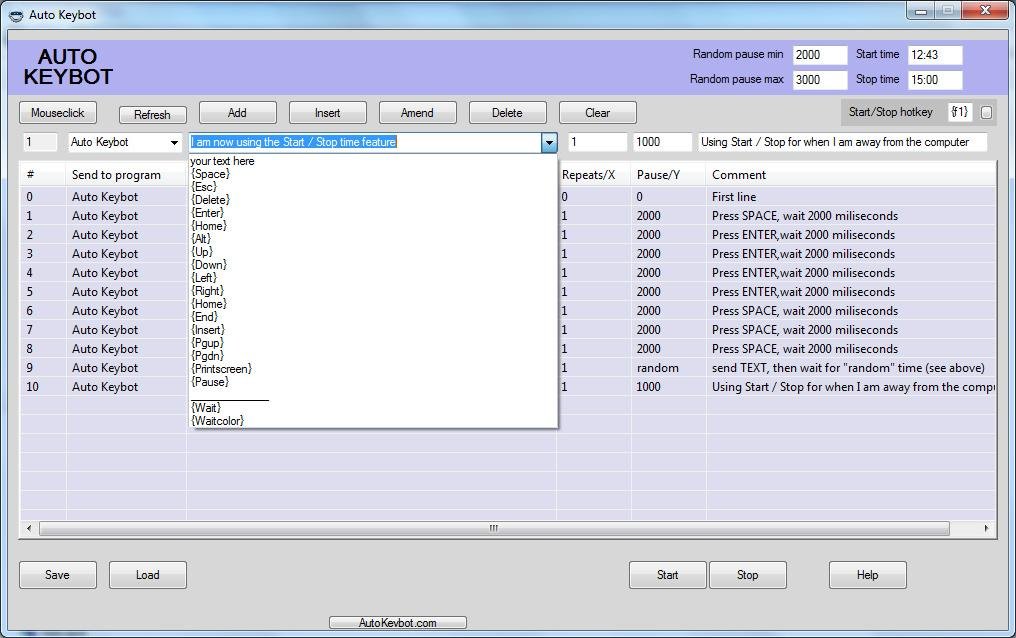Select {Insert} in the key list

pos(208,329)
